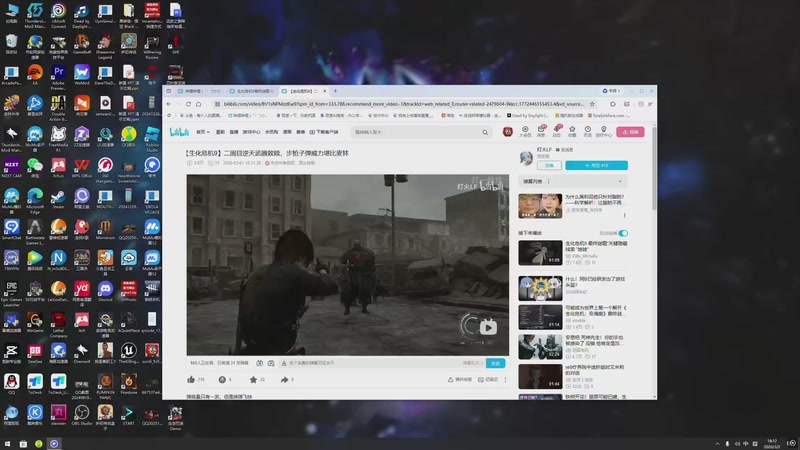Open Overwolf desktop shortcut
The image size is (800, 450).
pyautogui.click(x=82, y=353)
